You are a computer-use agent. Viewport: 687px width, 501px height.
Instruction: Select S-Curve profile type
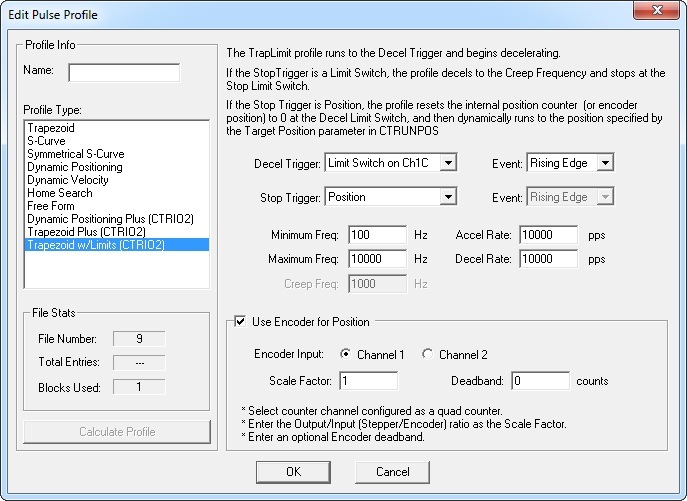click(117, 141)
